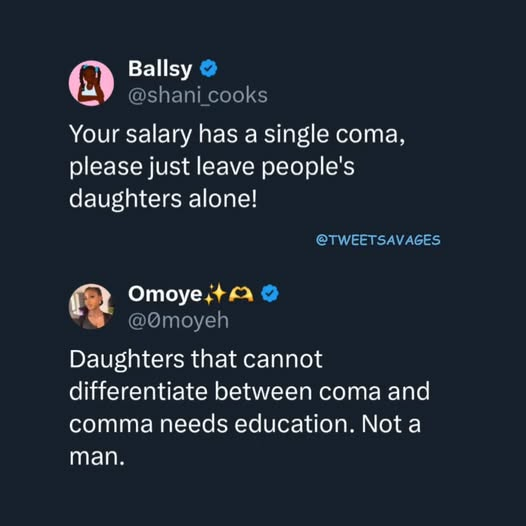Click the 'daughters alone!' line
The height and width of the screenshot is (526, 526).
coord(163,199)
